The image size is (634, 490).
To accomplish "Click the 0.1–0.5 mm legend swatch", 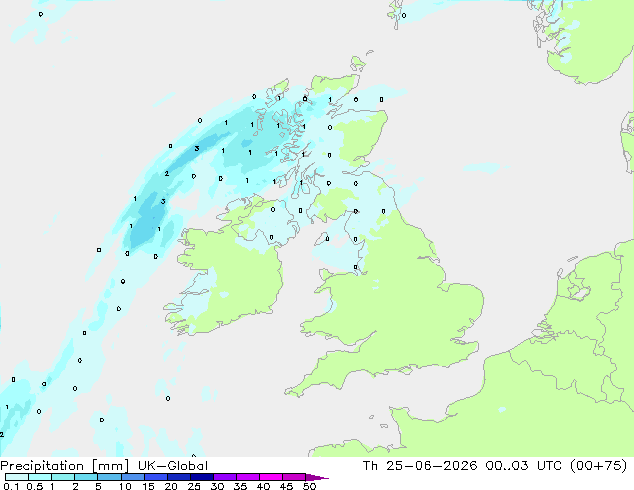I will click(17, 477).
